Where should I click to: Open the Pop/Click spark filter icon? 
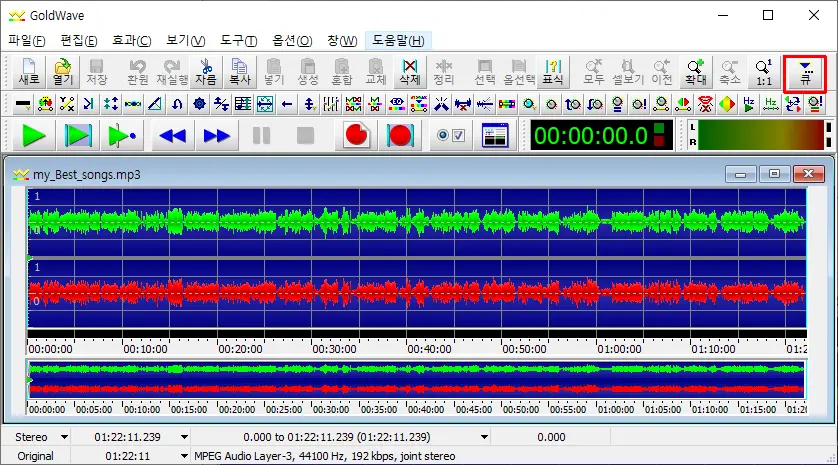[x=441, y=104]
